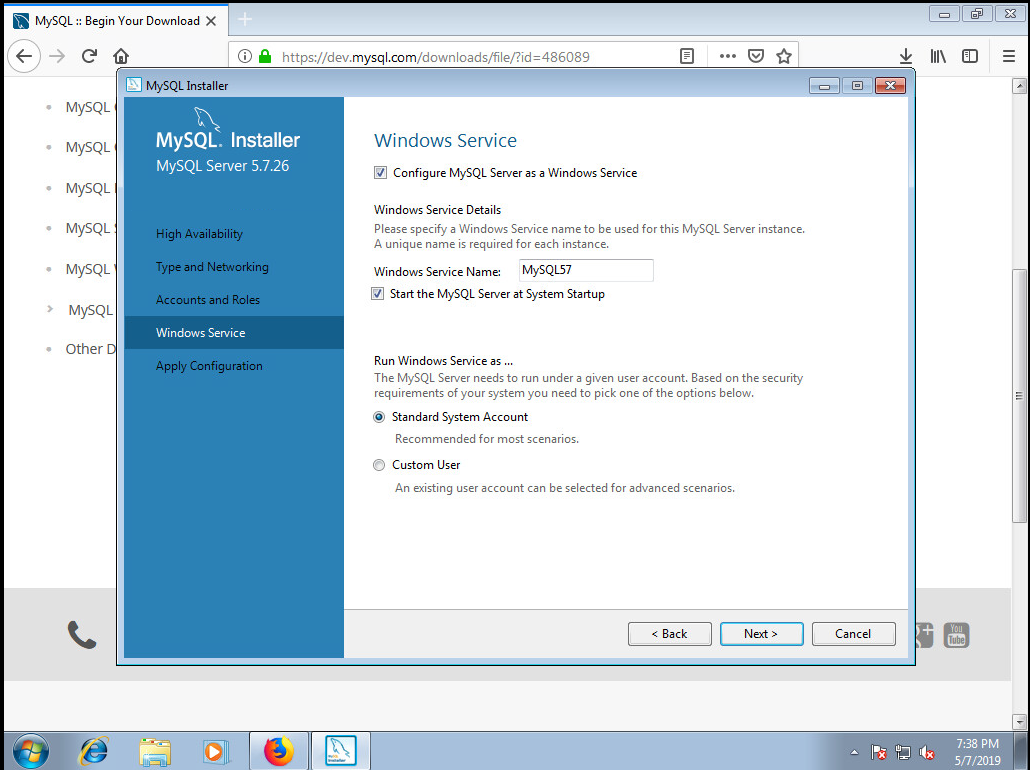
Task: Open Windows Media Player from taskbar
Action: pyautogui.click(x=215, y=751)
